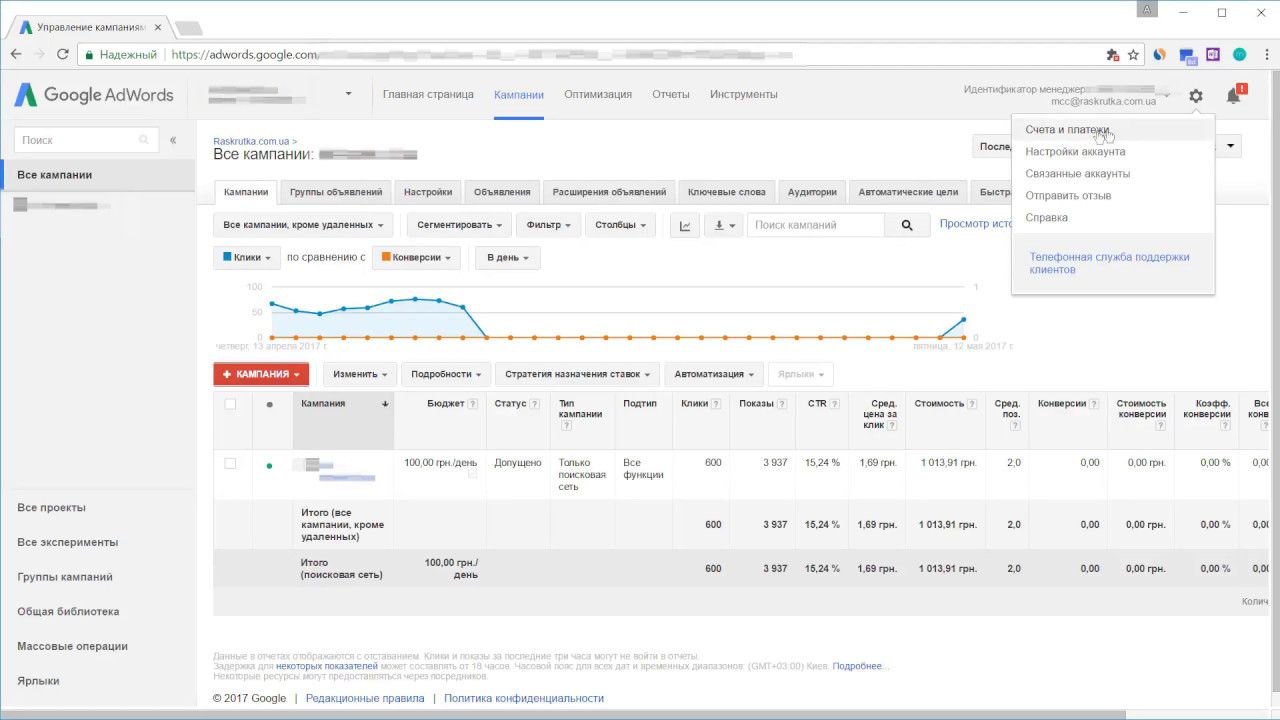Click the help icon under Бюджет column
Image resolution: width=1280 pixels, height=720 pixels.
point(472,404)
